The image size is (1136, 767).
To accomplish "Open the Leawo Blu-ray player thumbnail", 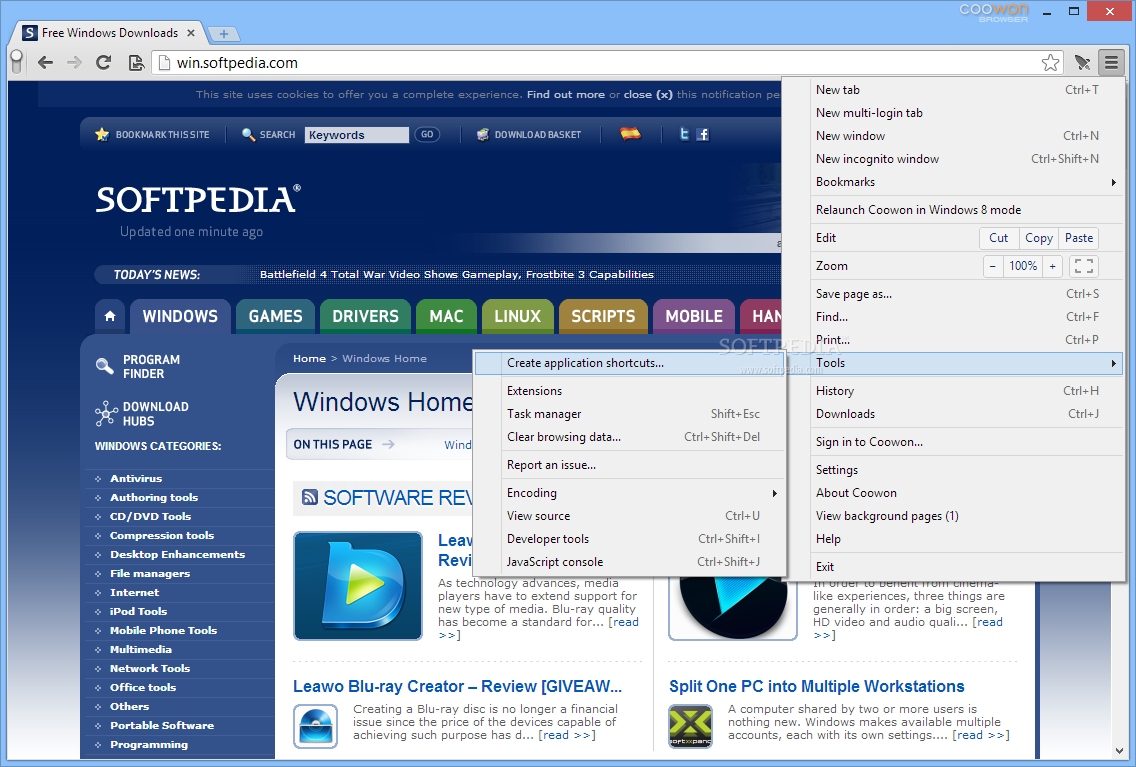I will tap(358, 585).
